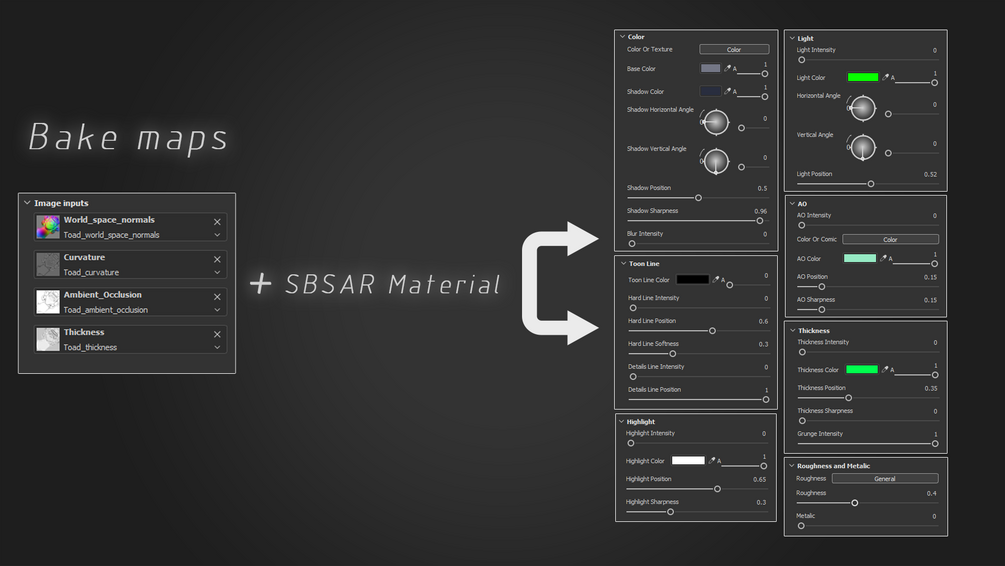Click the Roughness slider handle

pos(854,503)
